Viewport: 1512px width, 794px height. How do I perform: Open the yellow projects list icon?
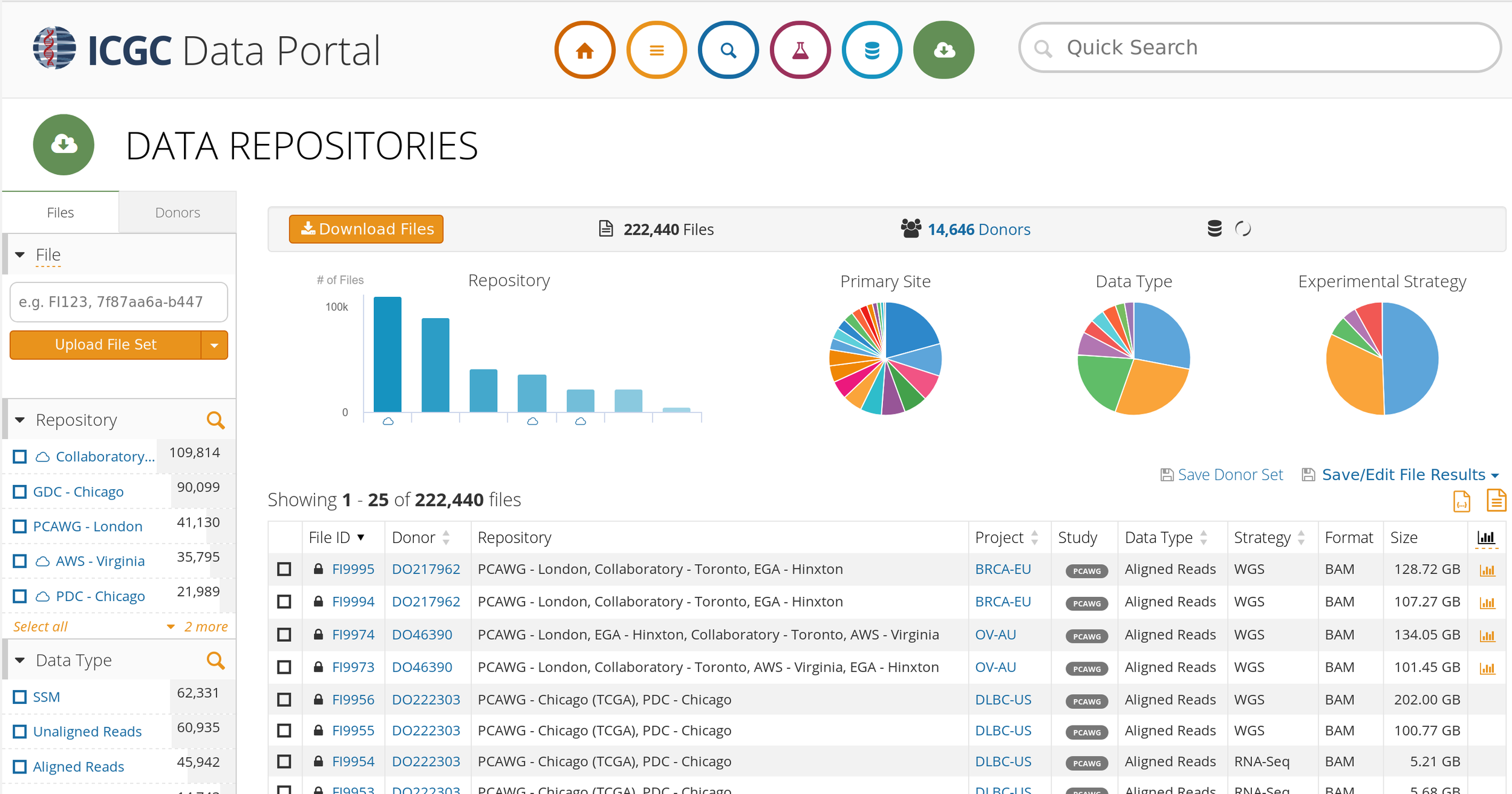coord(656,50)
